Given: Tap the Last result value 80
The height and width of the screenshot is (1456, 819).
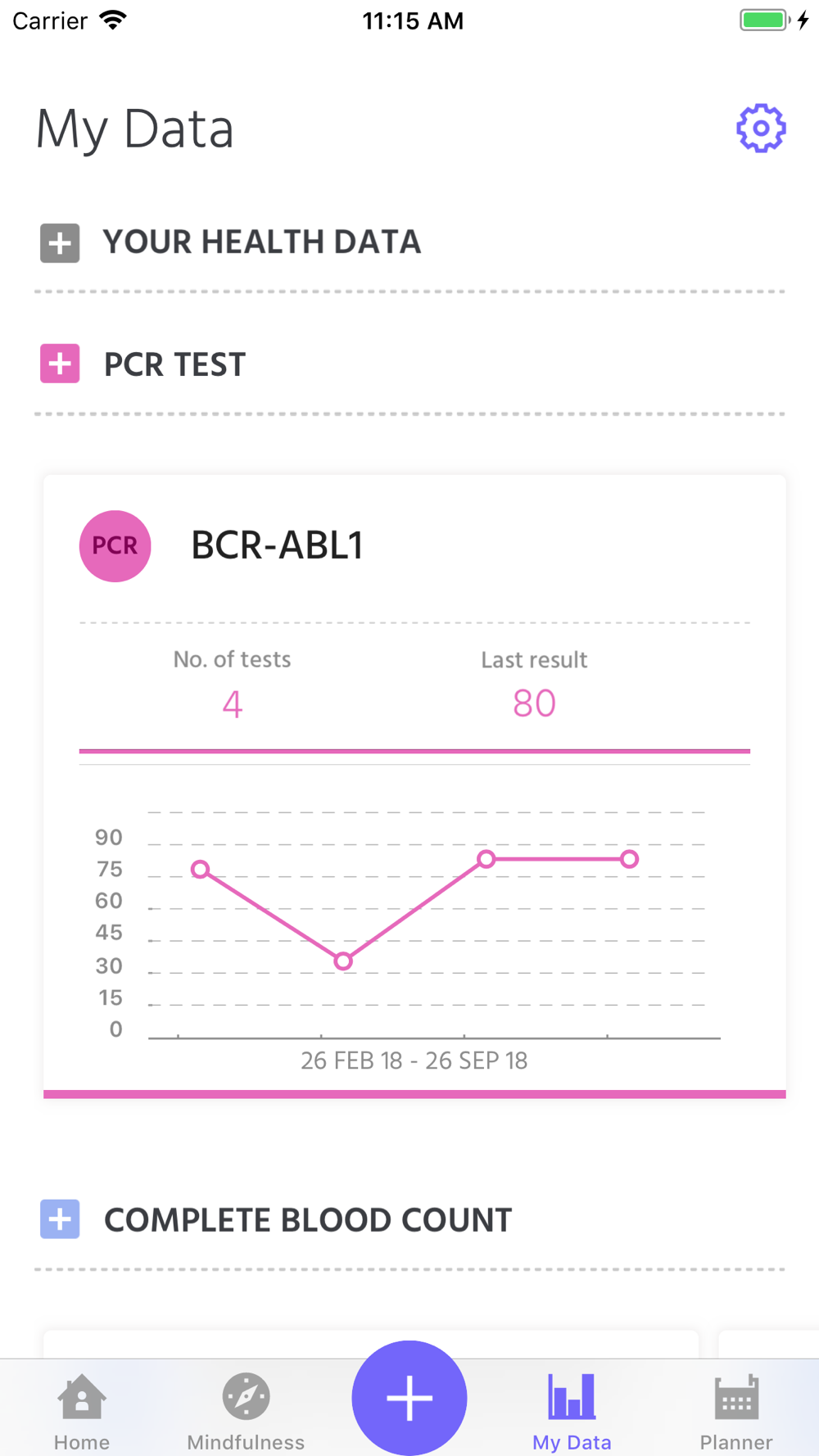Looking at the screenshot, I should point(534,703).
